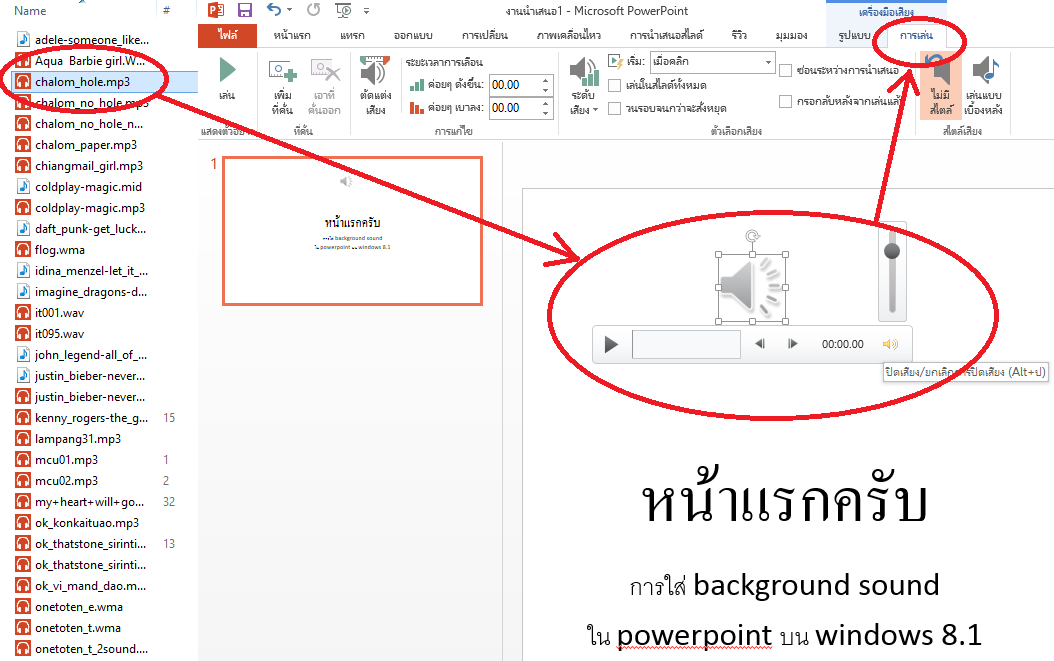This screenshot has height=661, width=1054.
Task: Click the ค่อยๆ เบาลง fade-out time field
Action: tap(514, 108)
